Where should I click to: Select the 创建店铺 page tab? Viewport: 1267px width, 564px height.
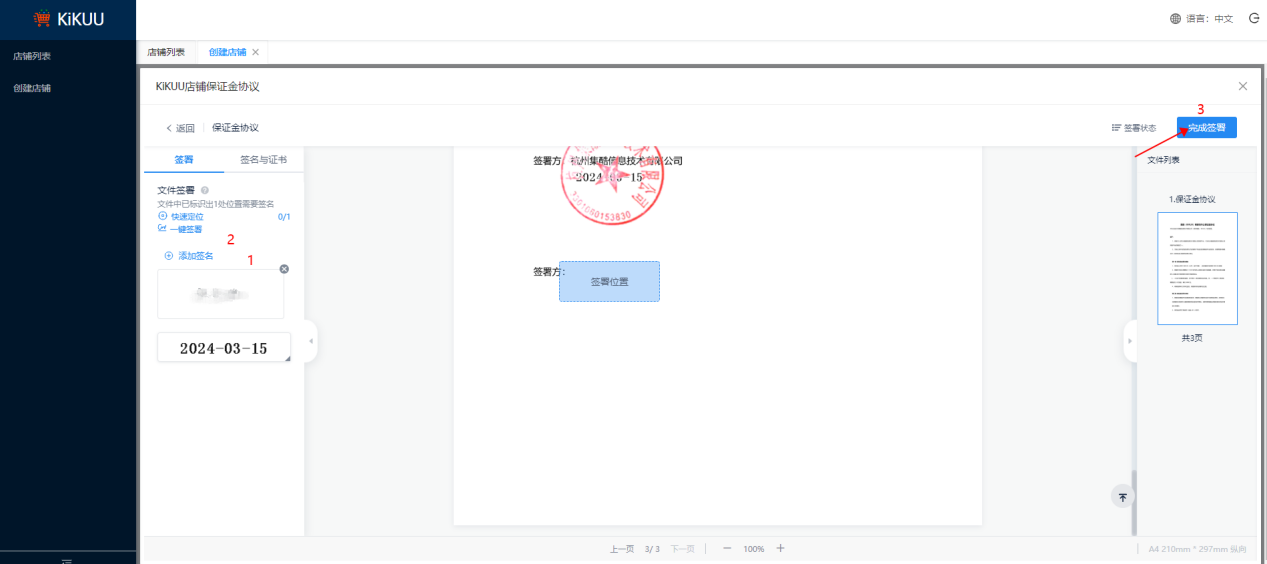coord(228,52)
